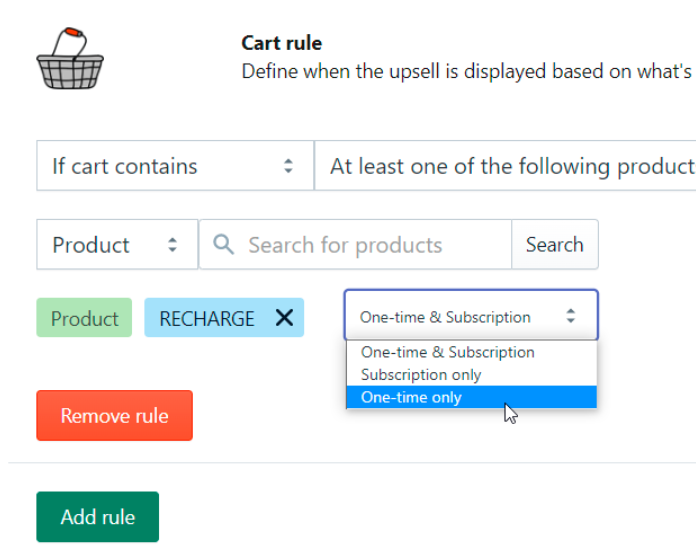The width and height of the screenshot is (696, 557).
Task: Click the arrows icon on "If cart contains"
Action: (288, 166)
